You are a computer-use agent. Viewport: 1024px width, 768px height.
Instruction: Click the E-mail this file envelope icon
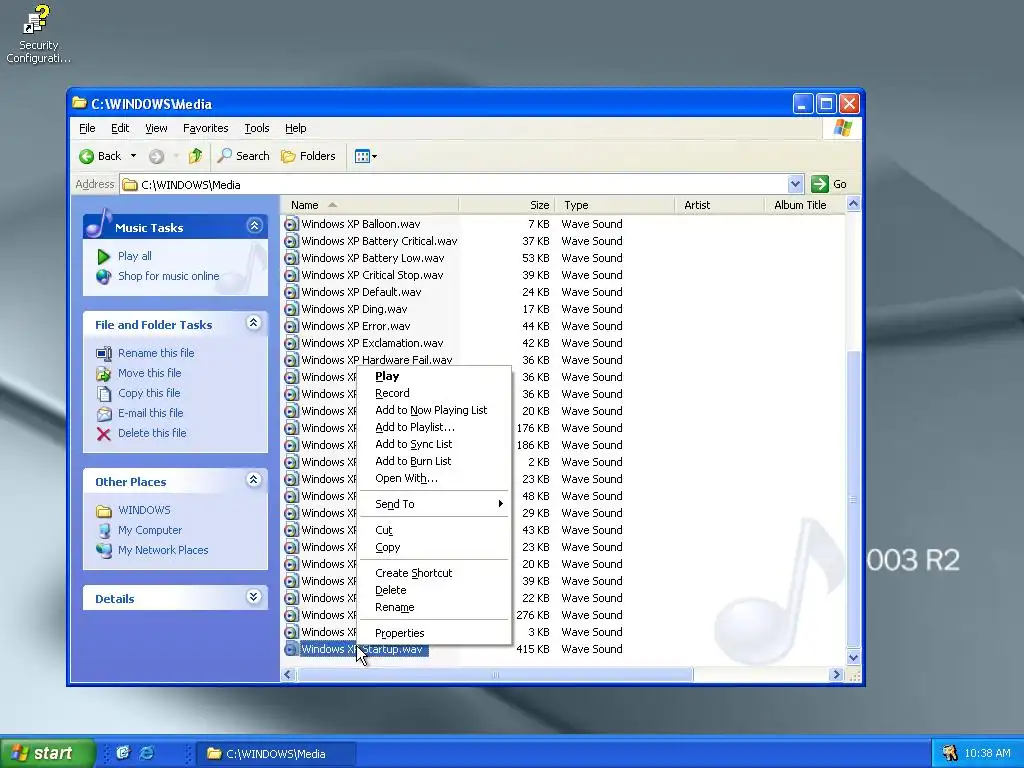(x=104, y=413)
